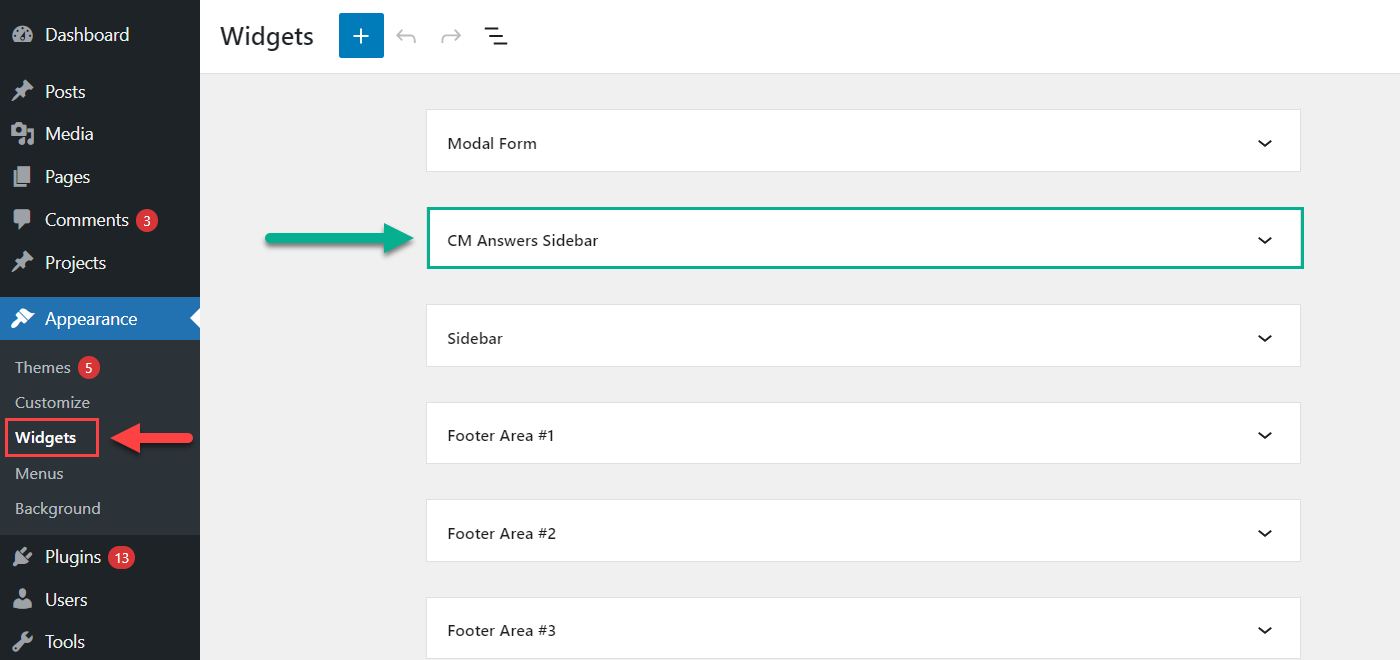The height and width of the screenshot is (660, 1400).
Task: Click the Themes update badge showing 5
Action: pyautogui.click(x=89, y=368)
